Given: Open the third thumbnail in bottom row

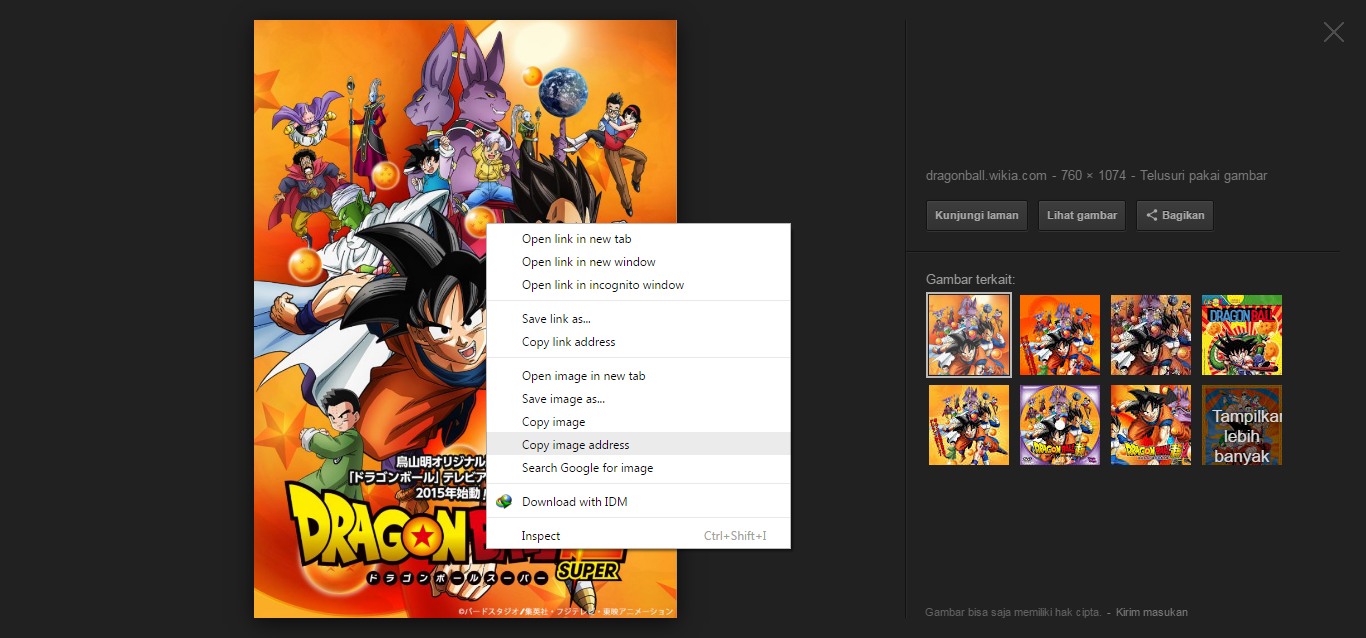Looking at the screenshot, I should click(1151, 425).
